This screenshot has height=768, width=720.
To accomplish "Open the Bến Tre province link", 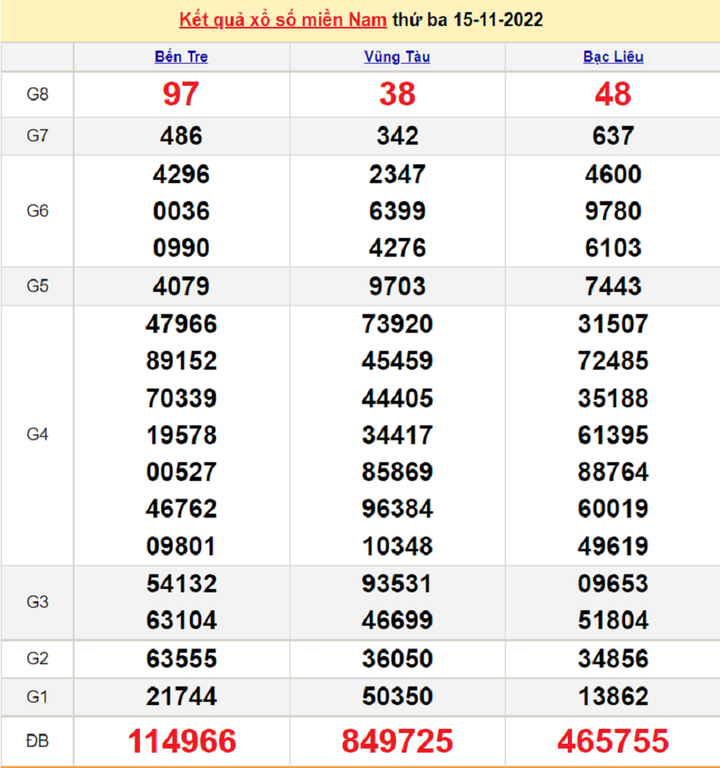I will pos(181,57).
